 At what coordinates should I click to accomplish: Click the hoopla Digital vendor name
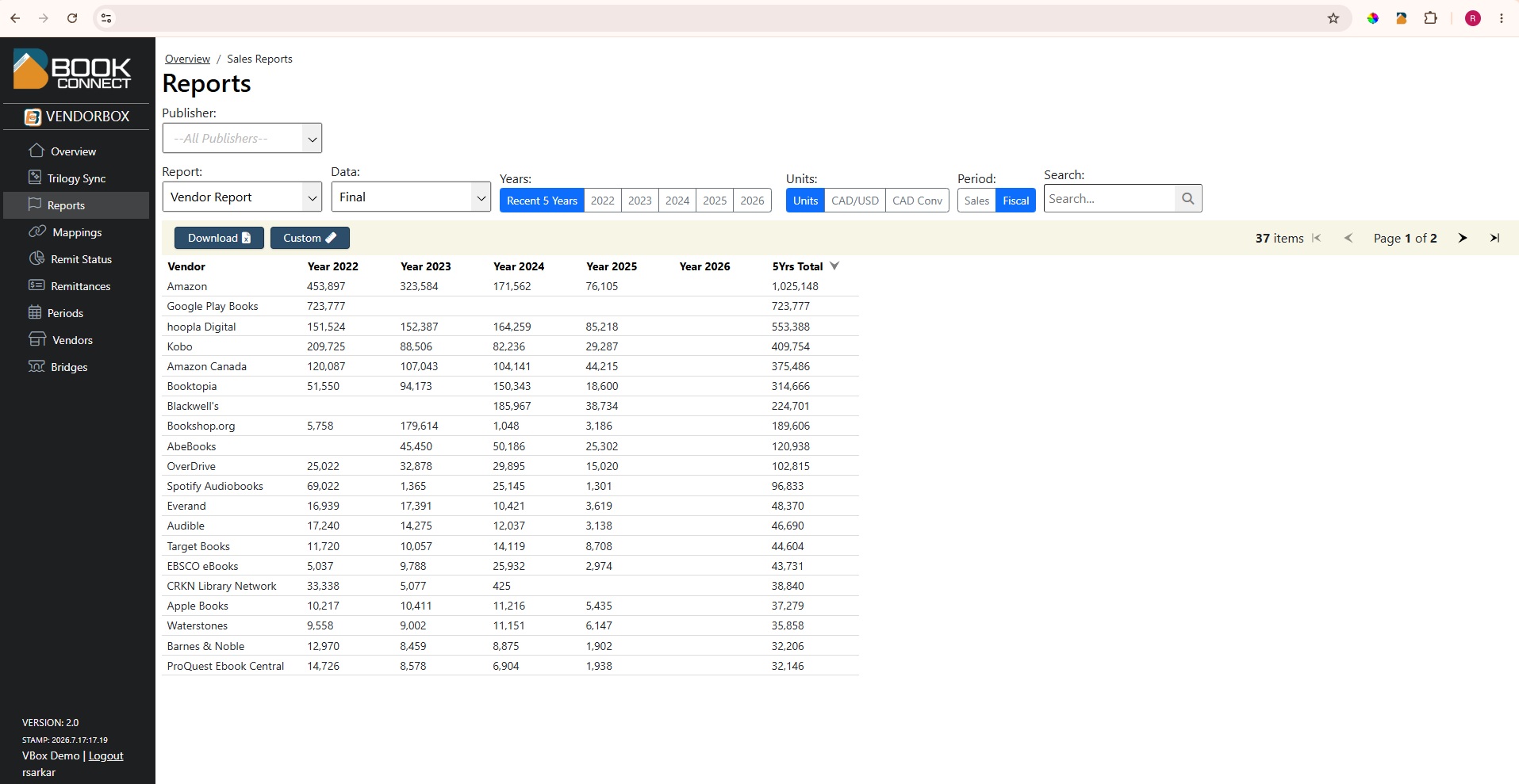pos(201,327)
